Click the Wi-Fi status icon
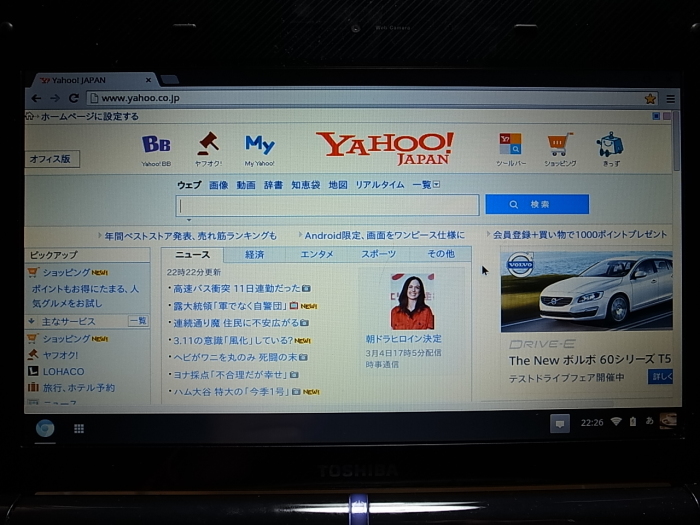Image resolution: width=700 pixels, height=525 pixels. 616,421
